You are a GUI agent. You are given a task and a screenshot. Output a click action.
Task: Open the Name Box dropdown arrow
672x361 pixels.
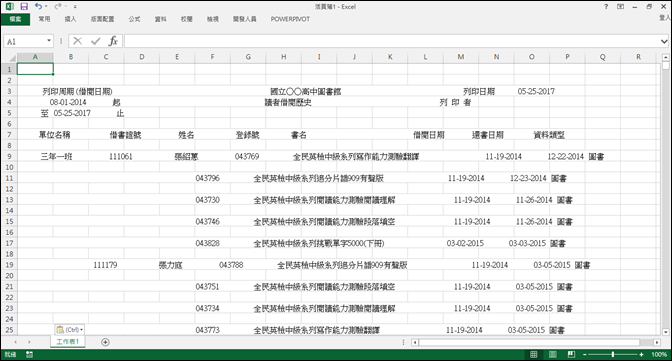(49, 41)
